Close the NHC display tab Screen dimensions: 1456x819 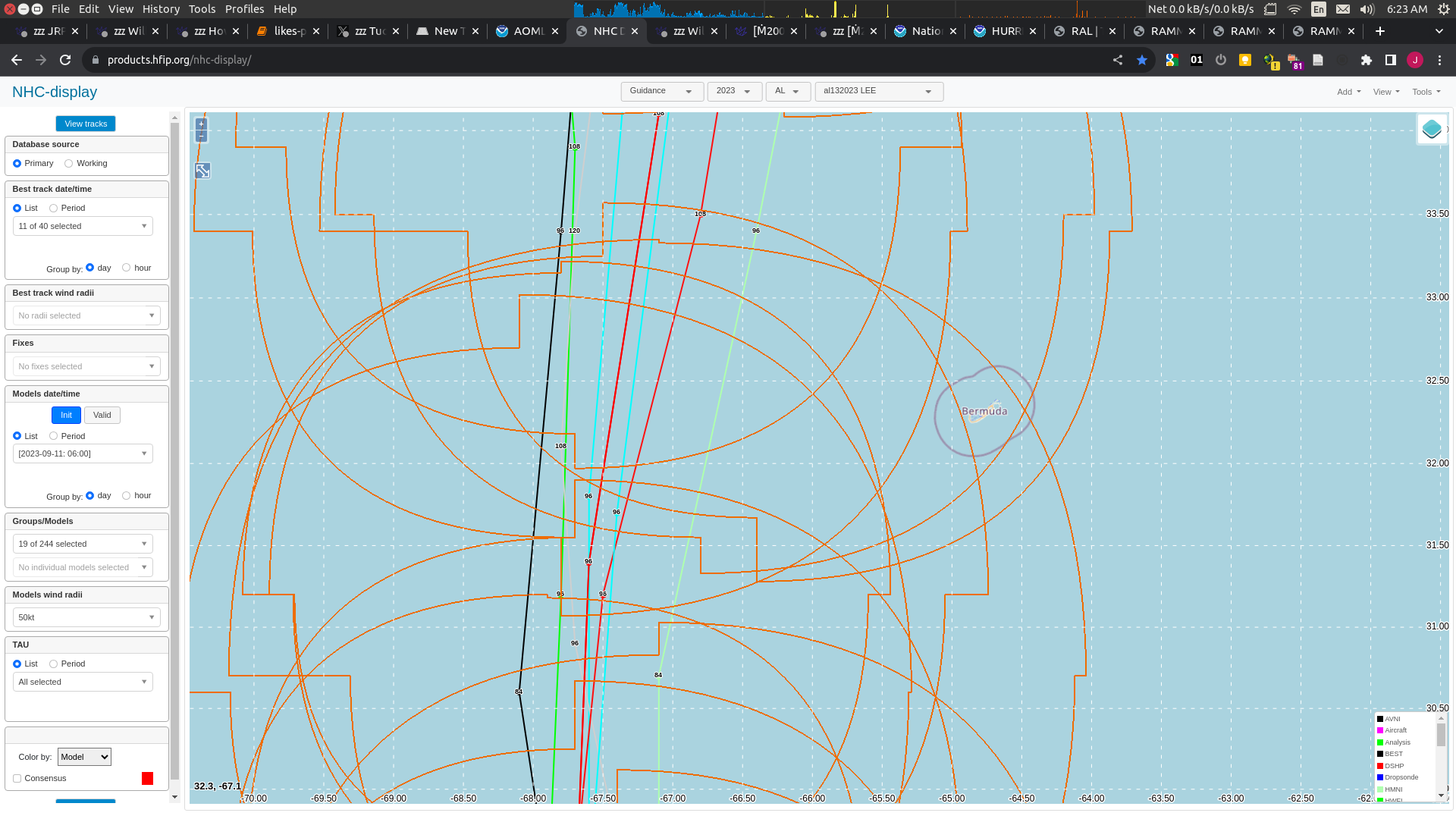(635, 31)
